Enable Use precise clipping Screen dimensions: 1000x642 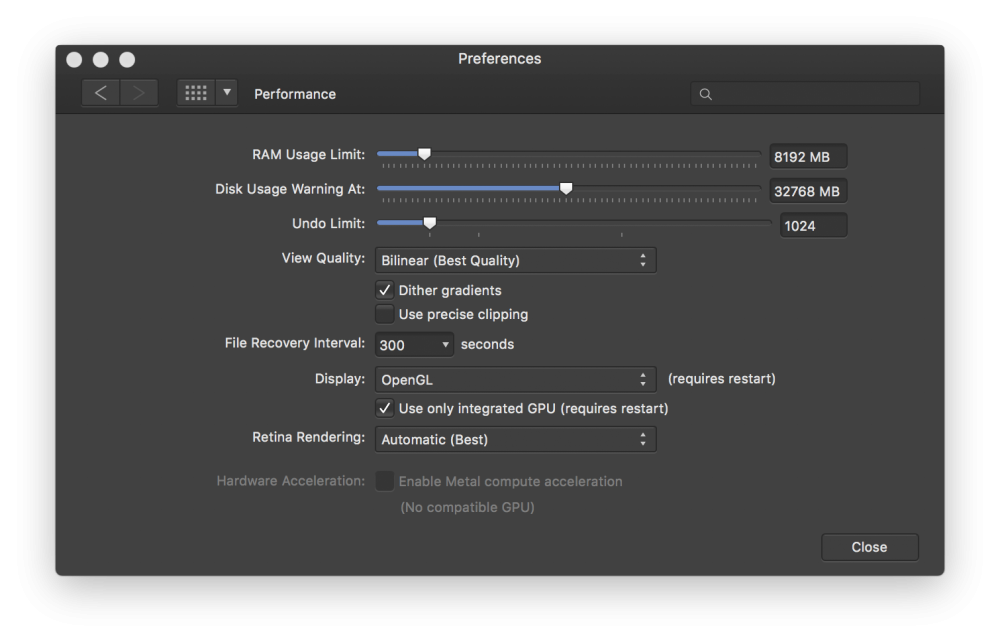pos(385,314)
